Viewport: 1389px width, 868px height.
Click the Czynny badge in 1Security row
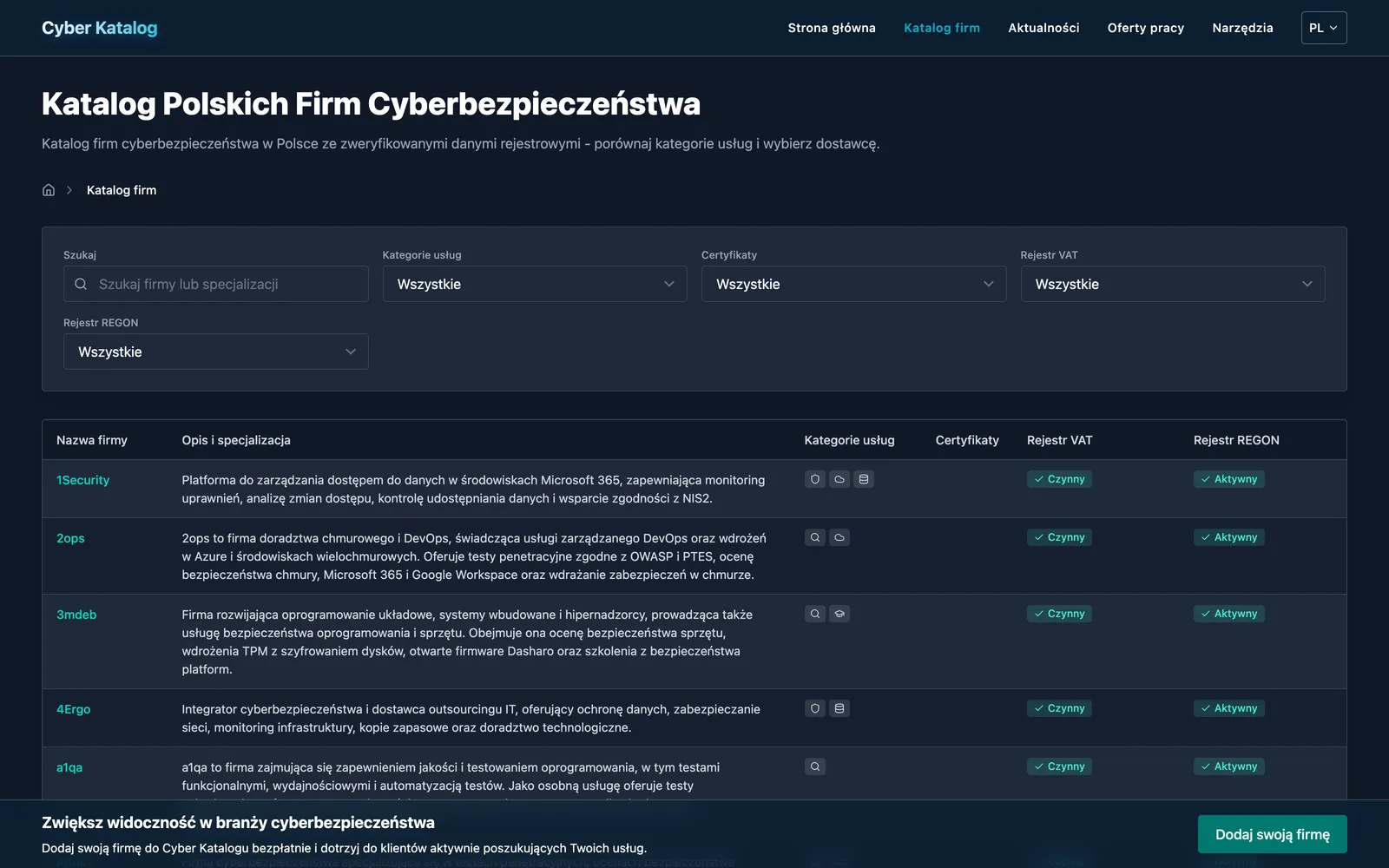click(x=1059, y=479)
